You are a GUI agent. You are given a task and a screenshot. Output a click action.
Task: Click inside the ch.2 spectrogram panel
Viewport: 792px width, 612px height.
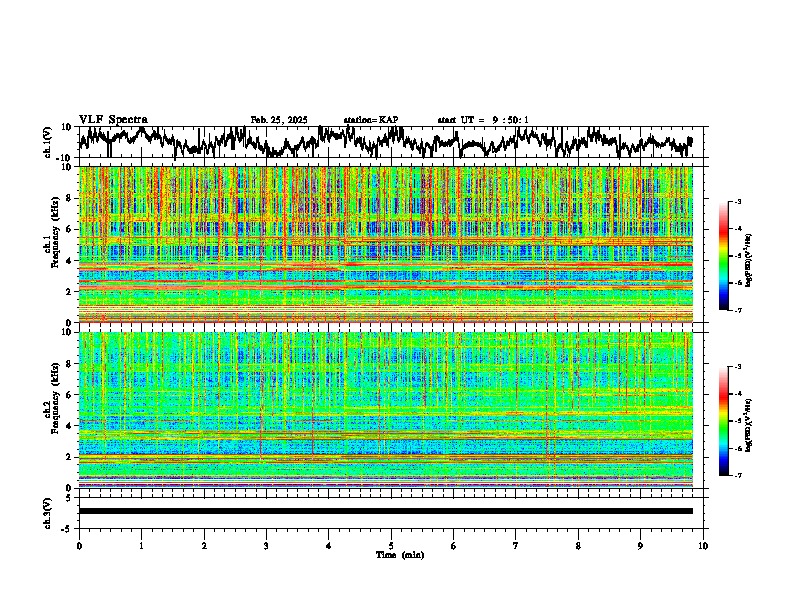pos(386,410)
